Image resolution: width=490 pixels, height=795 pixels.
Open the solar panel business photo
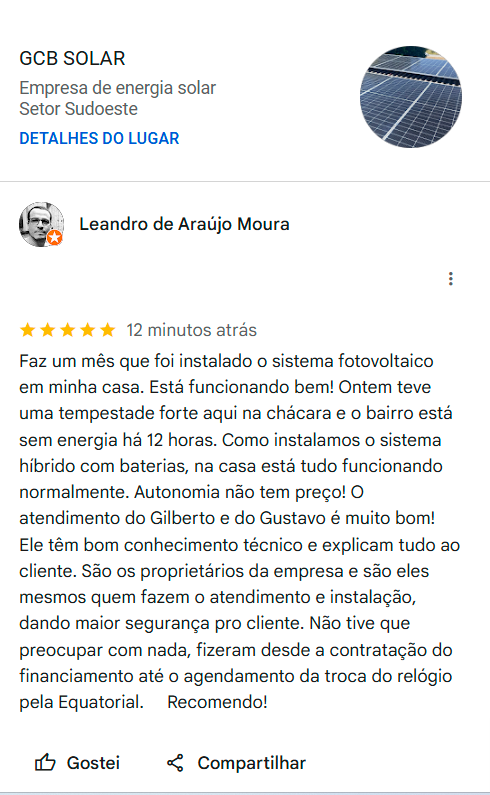click(x=410, y=97)
